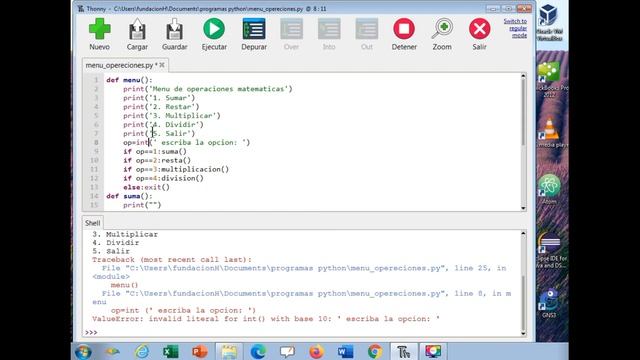Viewport: 640px width, 360px height.
Task: Click line 'if op==1:suma()'
Action: 155,151
